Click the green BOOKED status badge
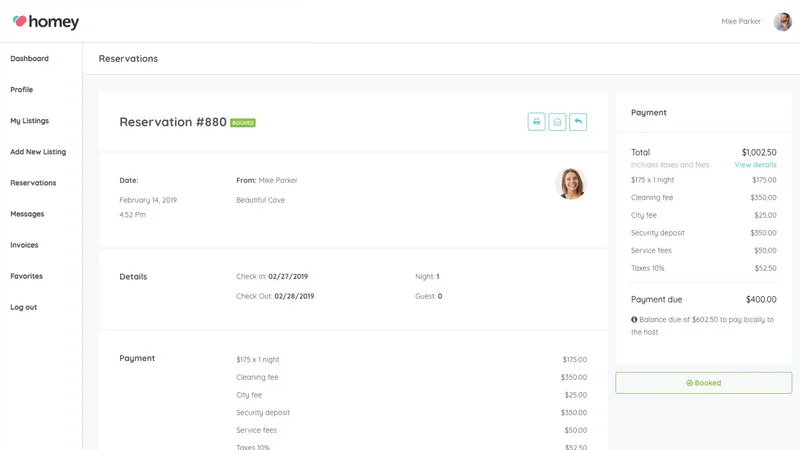The height and width of the screenshot is (450, 800). 243,122
